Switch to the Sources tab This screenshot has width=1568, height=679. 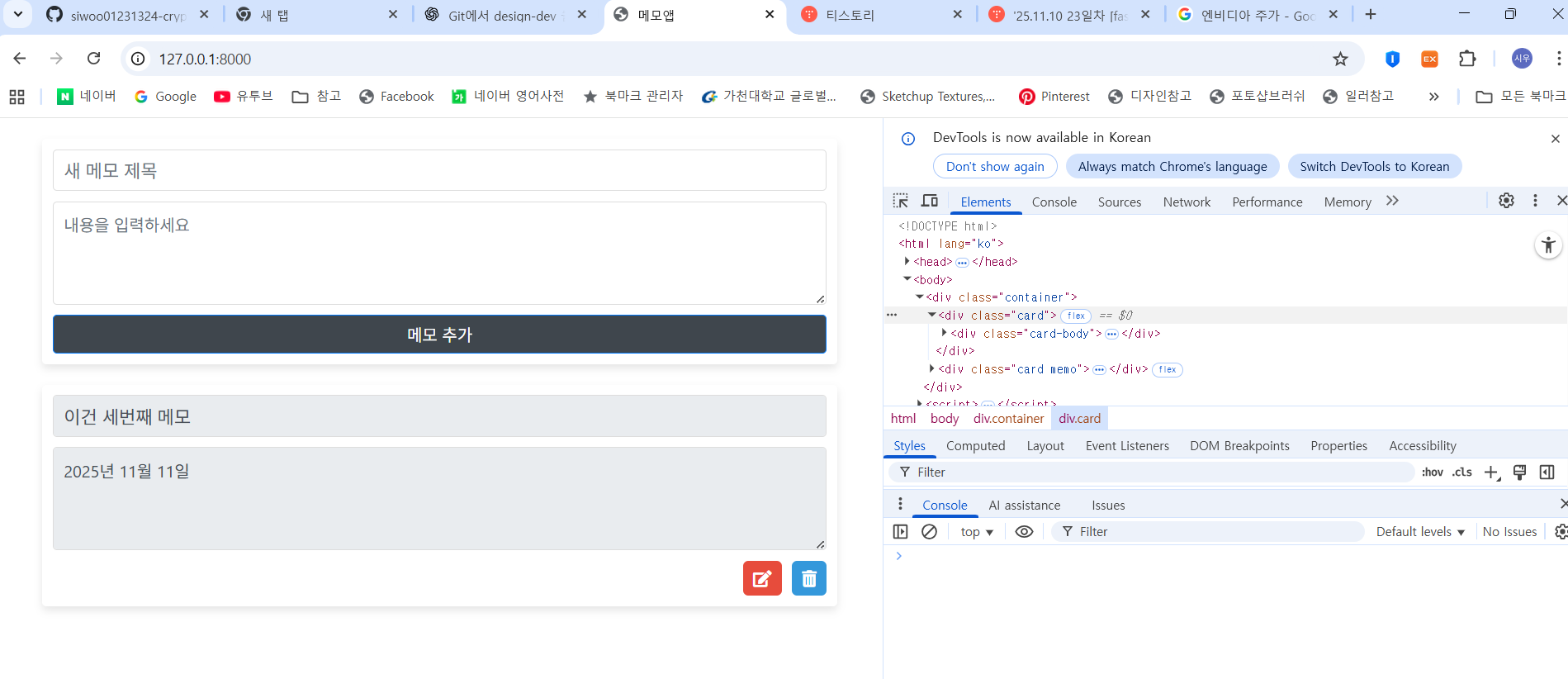[x=1120, y=202]
